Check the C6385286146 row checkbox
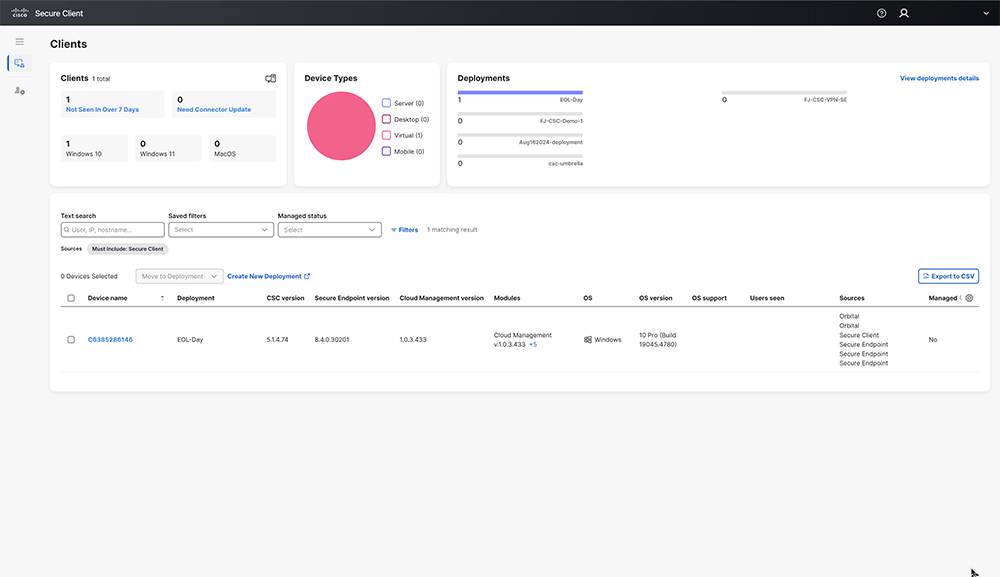The width and height of the screenshot is (1000, 577). (x=71, y=340)
